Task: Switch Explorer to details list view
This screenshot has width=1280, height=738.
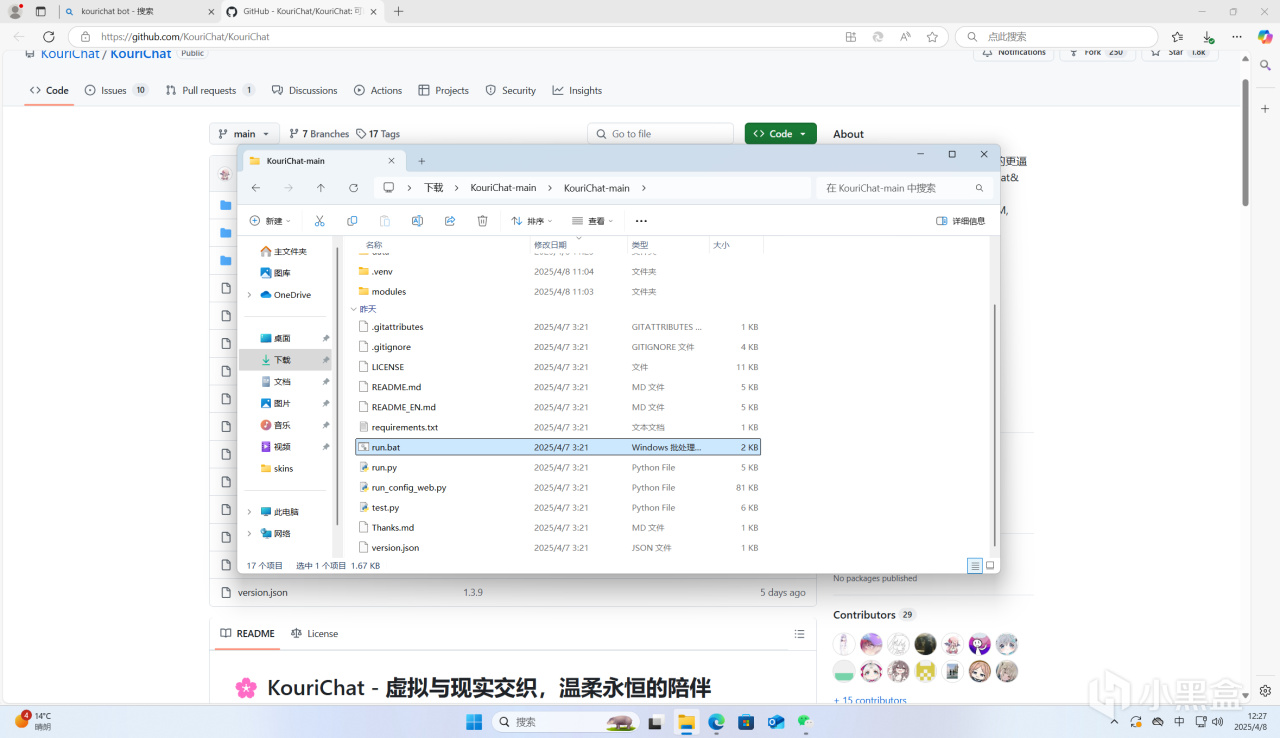Action: 975,565
